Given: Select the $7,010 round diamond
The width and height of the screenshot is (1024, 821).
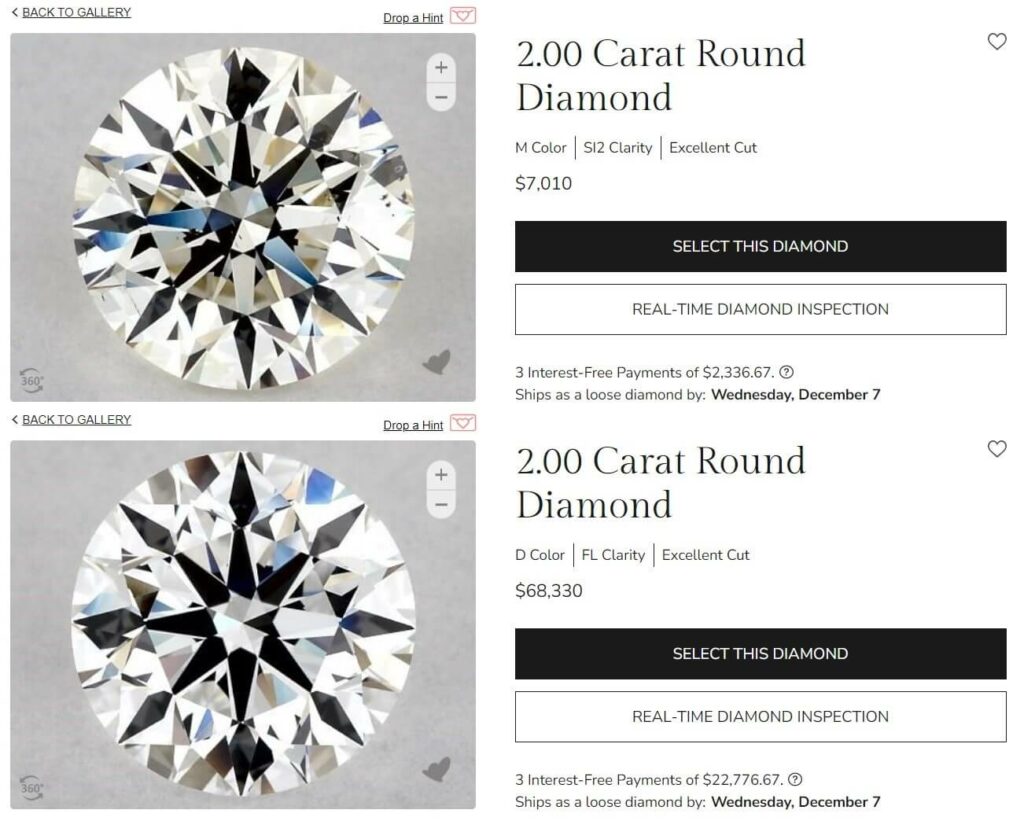Looking at the screenshot, I should pyautogui.click(x=760, y=246).
